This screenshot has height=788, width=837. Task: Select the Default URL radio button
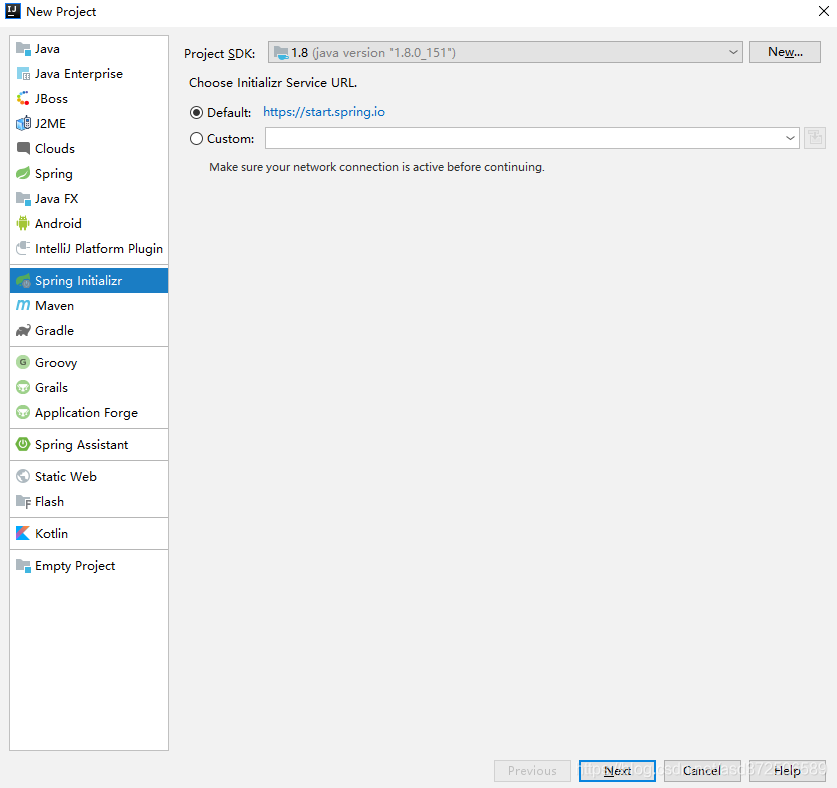pos(196,113)
